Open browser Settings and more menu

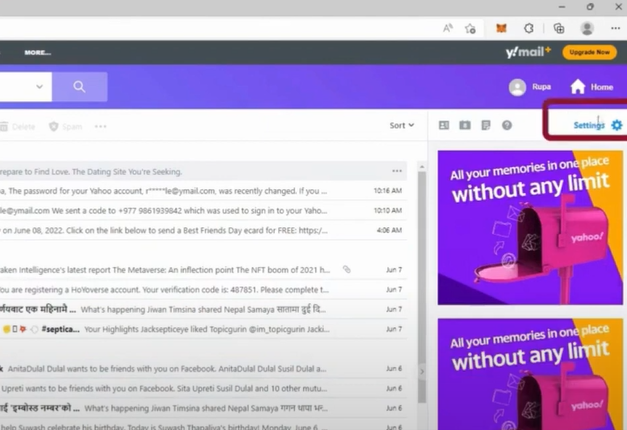[615, 28]
